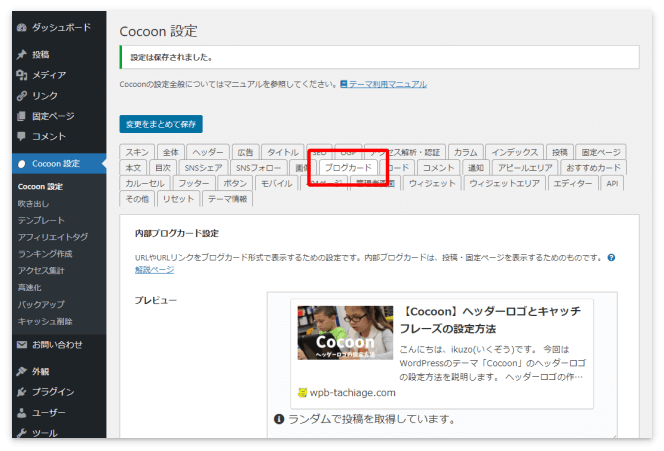664x451 pixels.
Task: Click the book icon before テーマ利用マニュアル
Action: [344, 84]
